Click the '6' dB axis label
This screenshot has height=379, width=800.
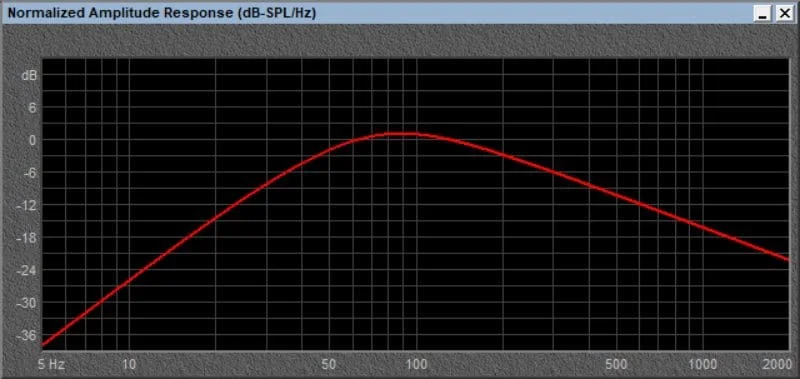click(x=33, y=108)
